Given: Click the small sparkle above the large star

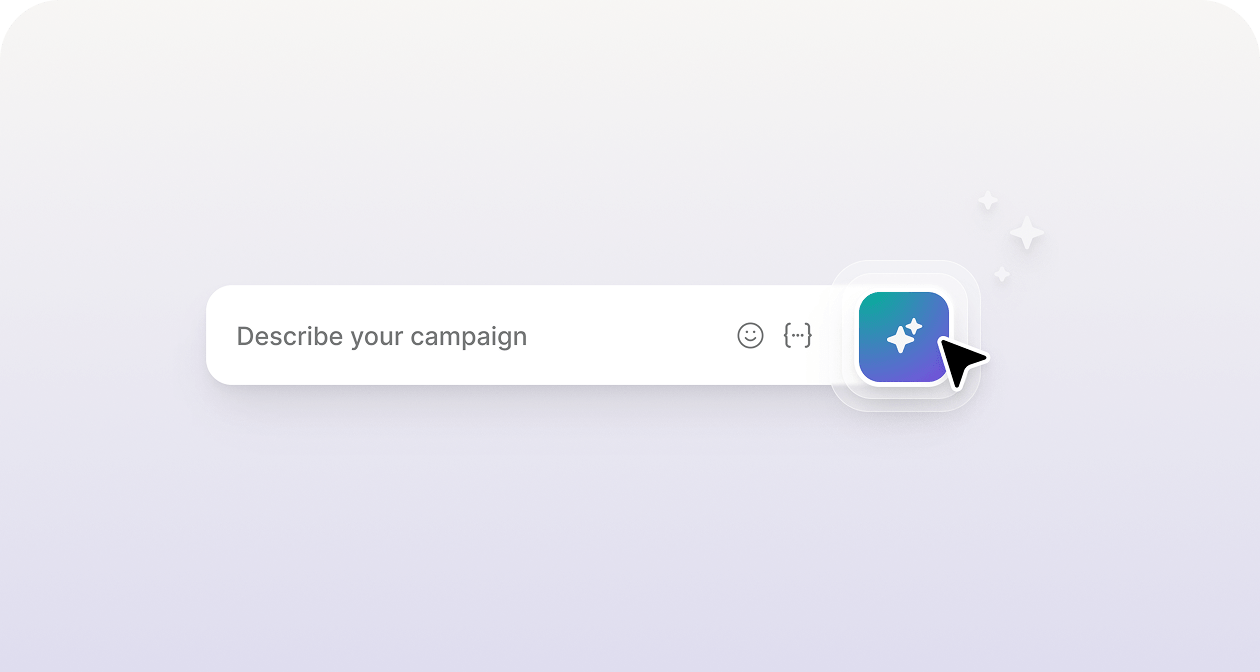Looking at the screenshot, I should tap(988, 201).
